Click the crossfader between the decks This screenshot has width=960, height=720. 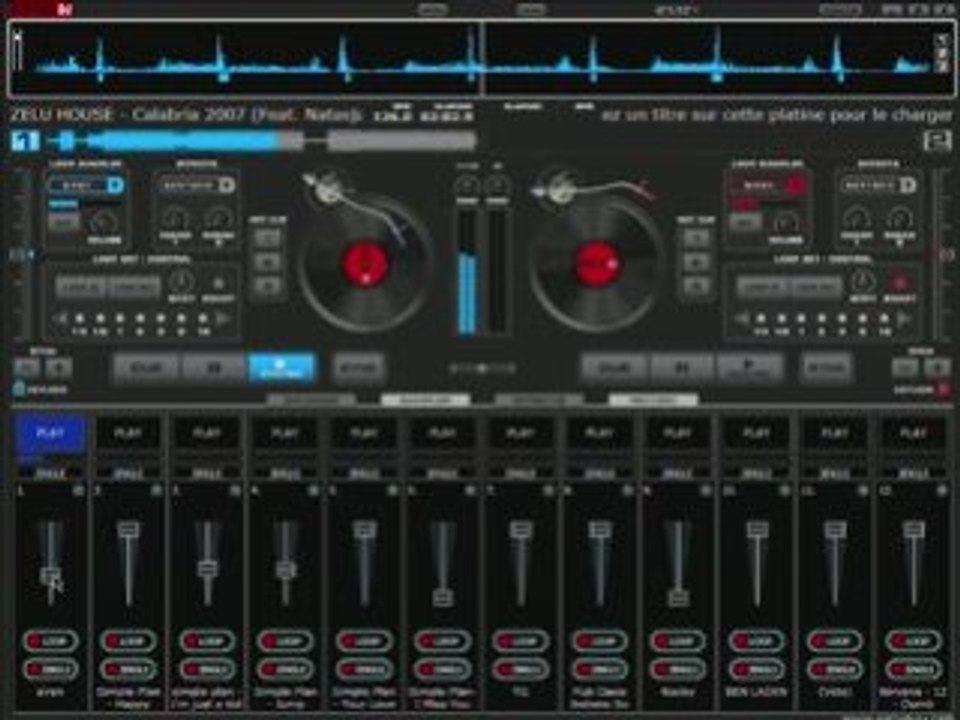[x=482, y=368]
